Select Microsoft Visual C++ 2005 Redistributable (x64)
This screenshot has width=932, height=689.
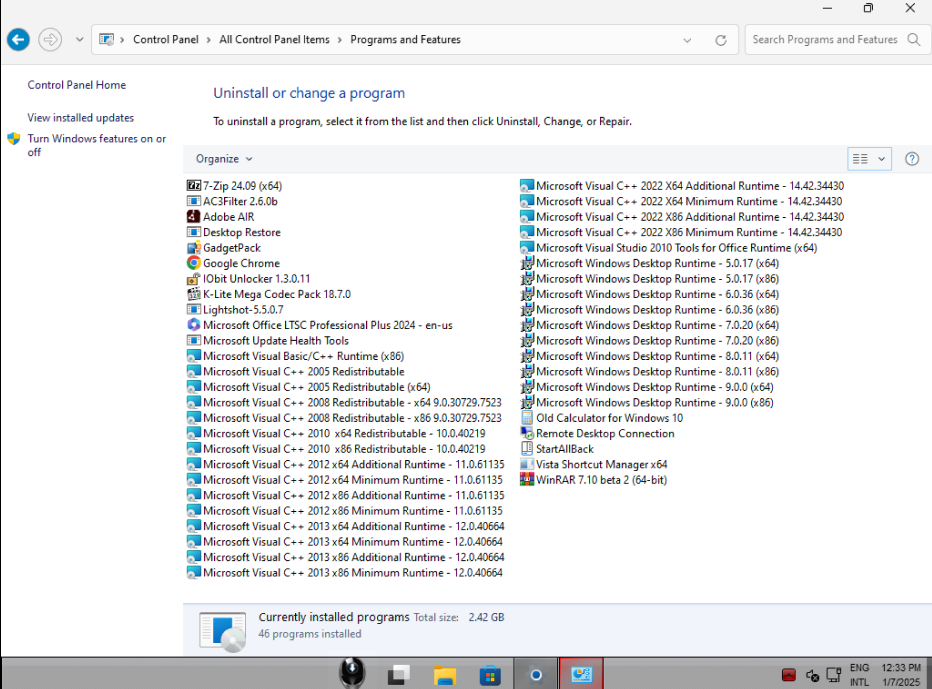point(308,386)
